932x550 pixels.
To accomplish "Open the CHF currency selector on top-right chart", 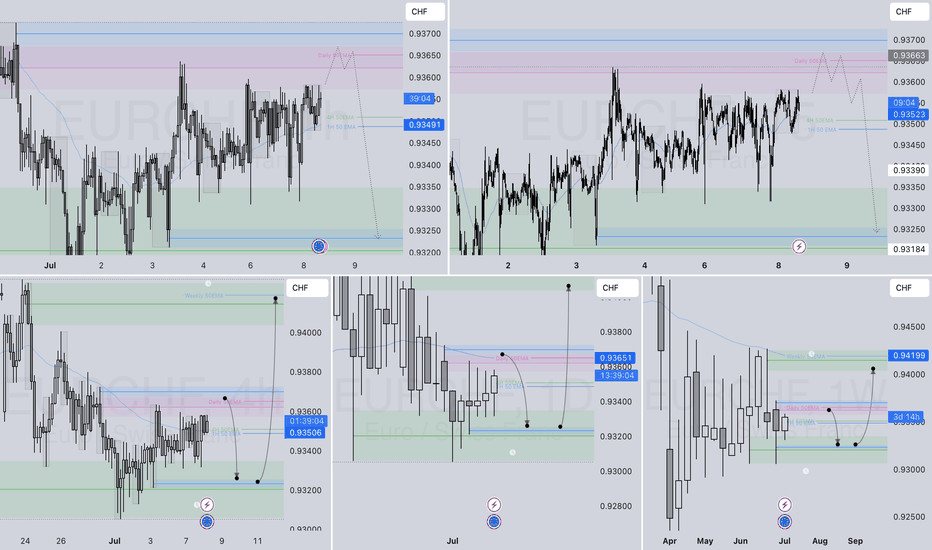I will (909, 12).
